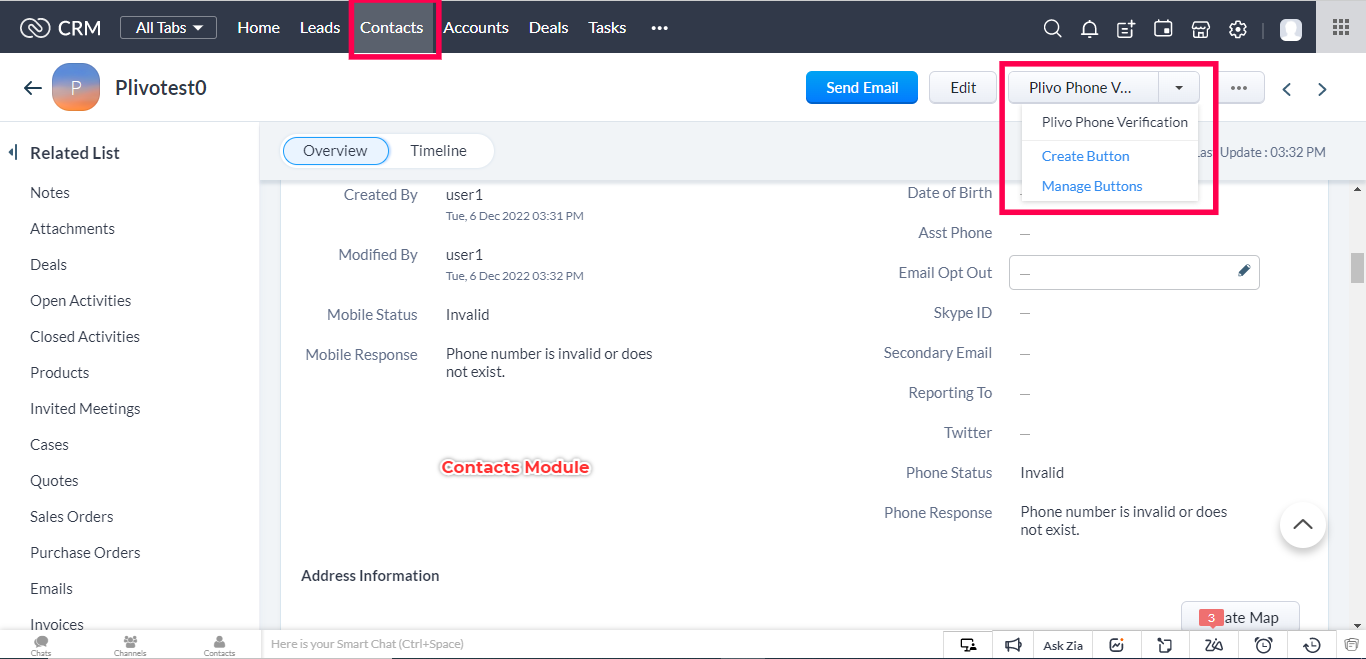Click the Create Button link

point(1085,156)
